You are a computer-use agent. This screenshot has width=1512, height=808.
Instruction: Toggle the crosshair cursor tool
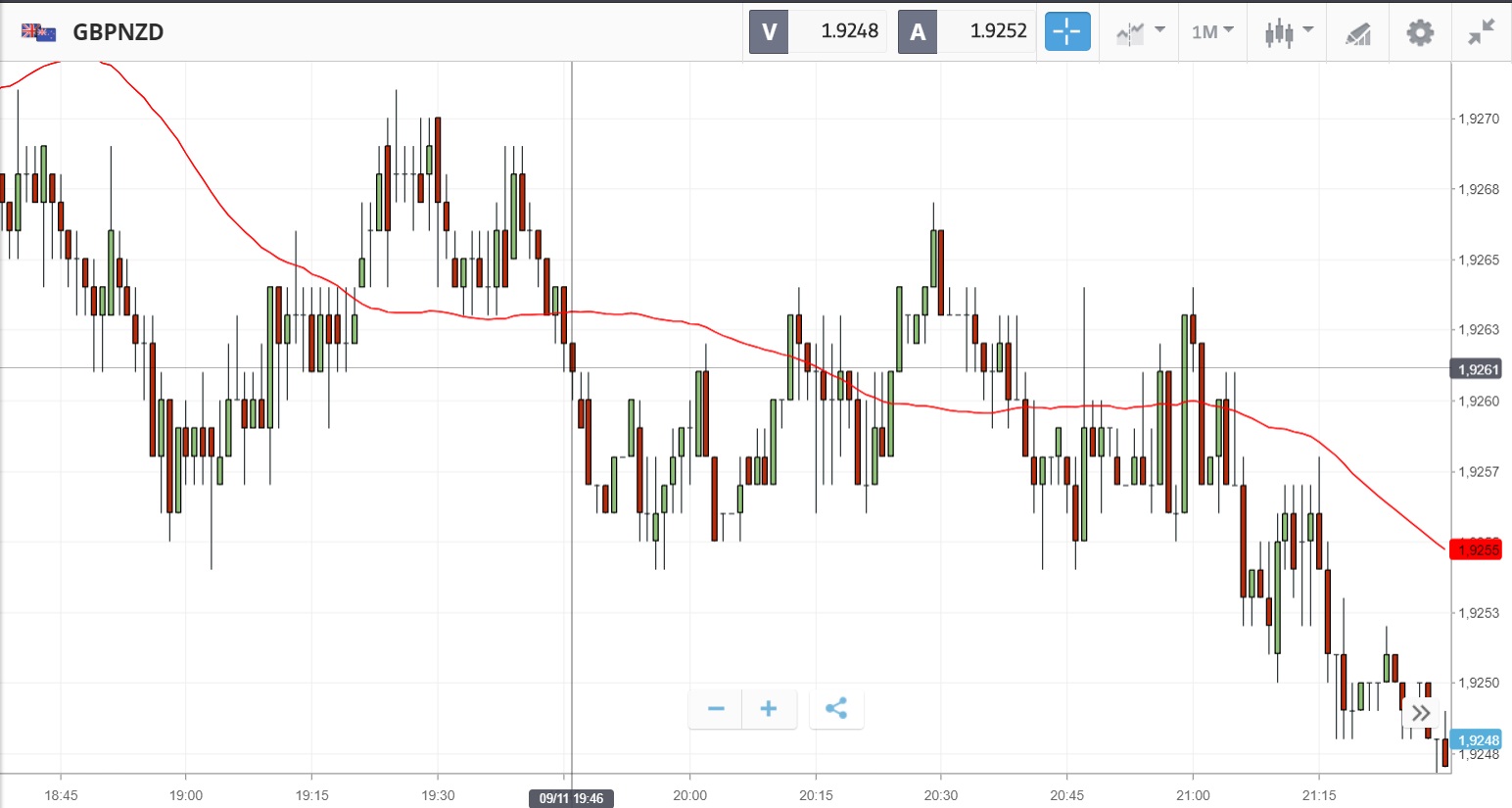point(1067,32)
